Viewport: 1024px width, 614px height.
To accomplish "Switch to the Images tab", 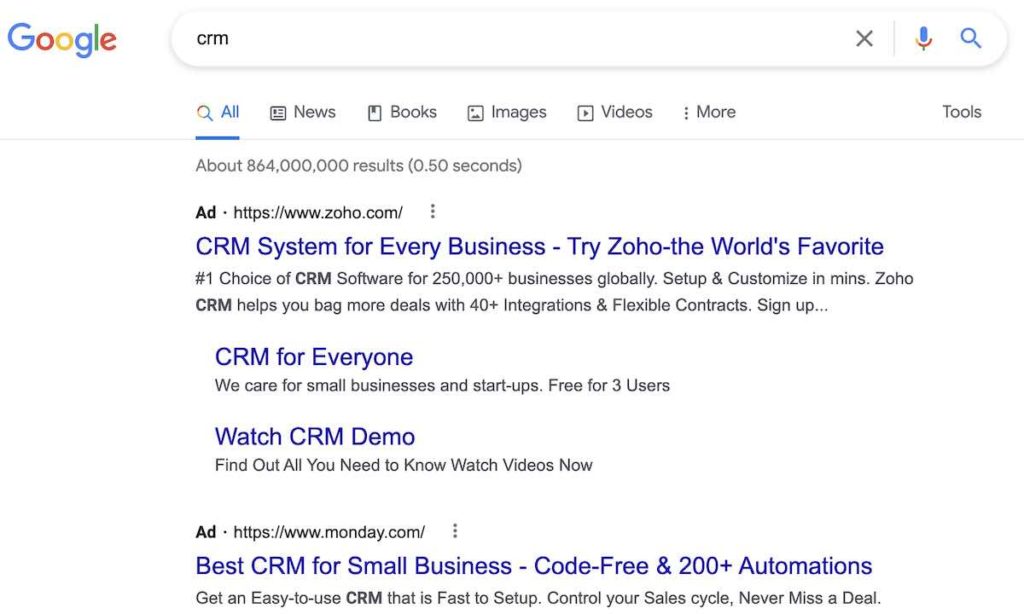I will tap(507, 112).
